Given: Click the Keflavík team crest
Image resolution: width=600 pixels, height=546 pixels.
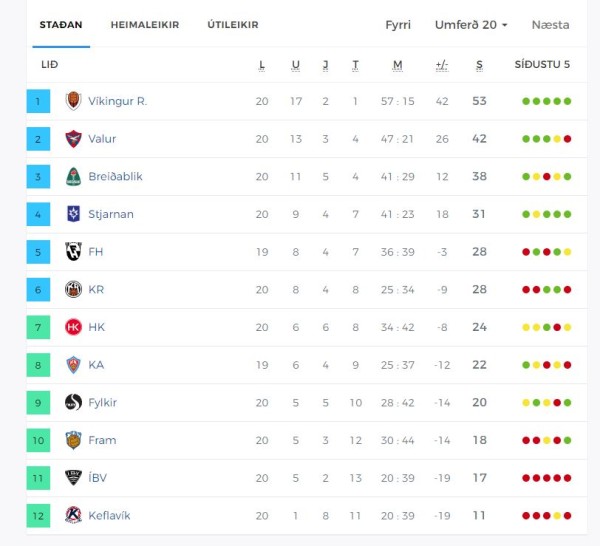Looking at the screenshot, I should click(x=73, y=515).
